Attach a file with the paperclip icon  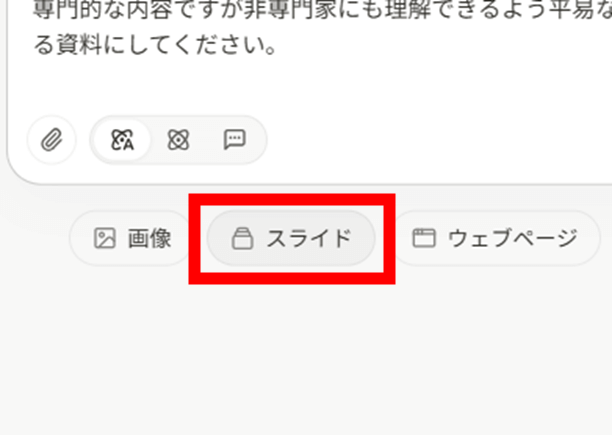pyautogui.click(x=52, y=140)
